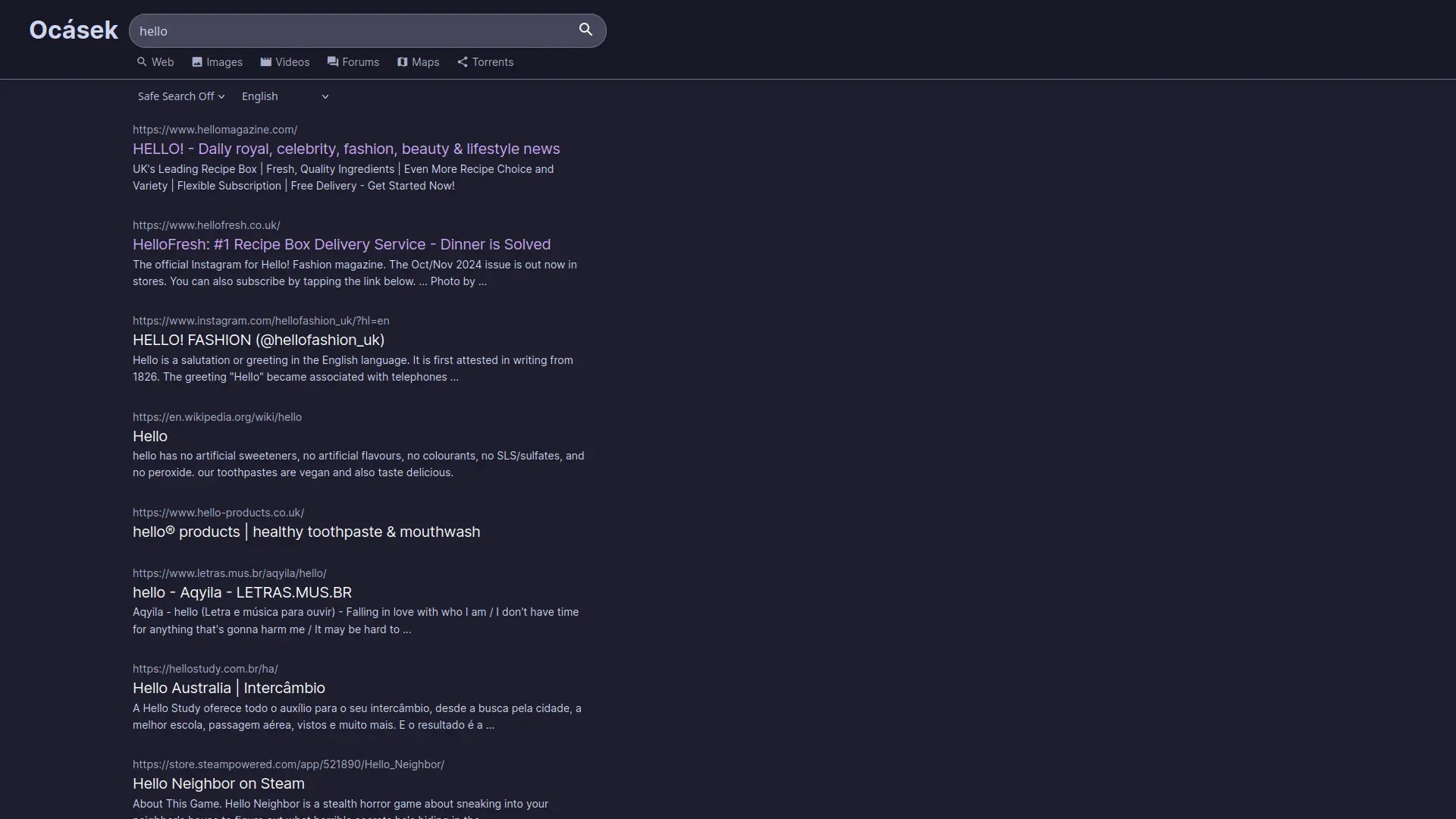Open the Safe Search dropdown menu
1456x819 pixels.
[180, 96]
